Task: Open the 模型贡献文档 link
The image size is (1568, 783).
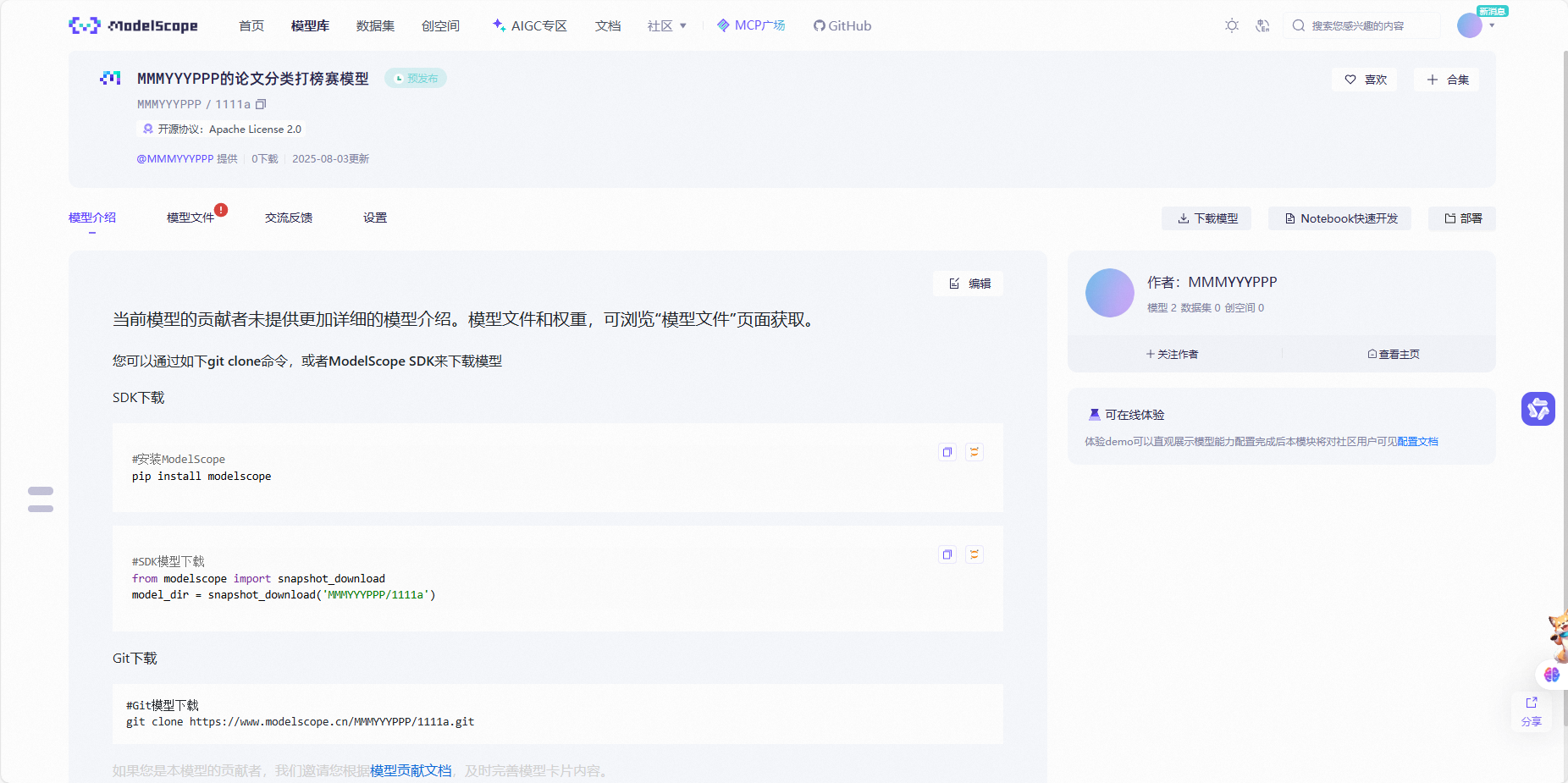Action: tap(411, 770)
